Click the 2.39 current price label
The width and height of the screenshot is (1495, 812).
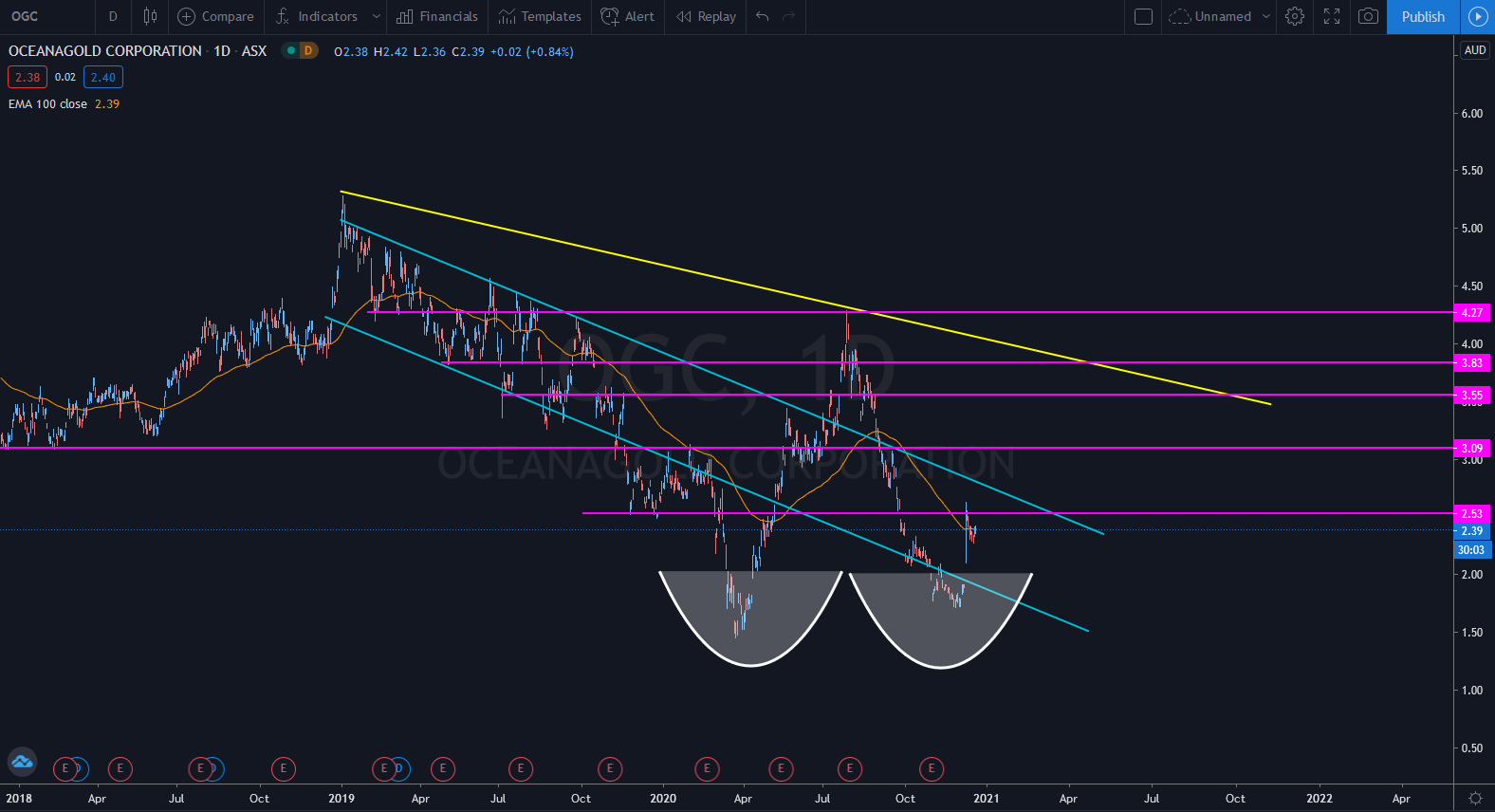click(x=1471, y=531)
